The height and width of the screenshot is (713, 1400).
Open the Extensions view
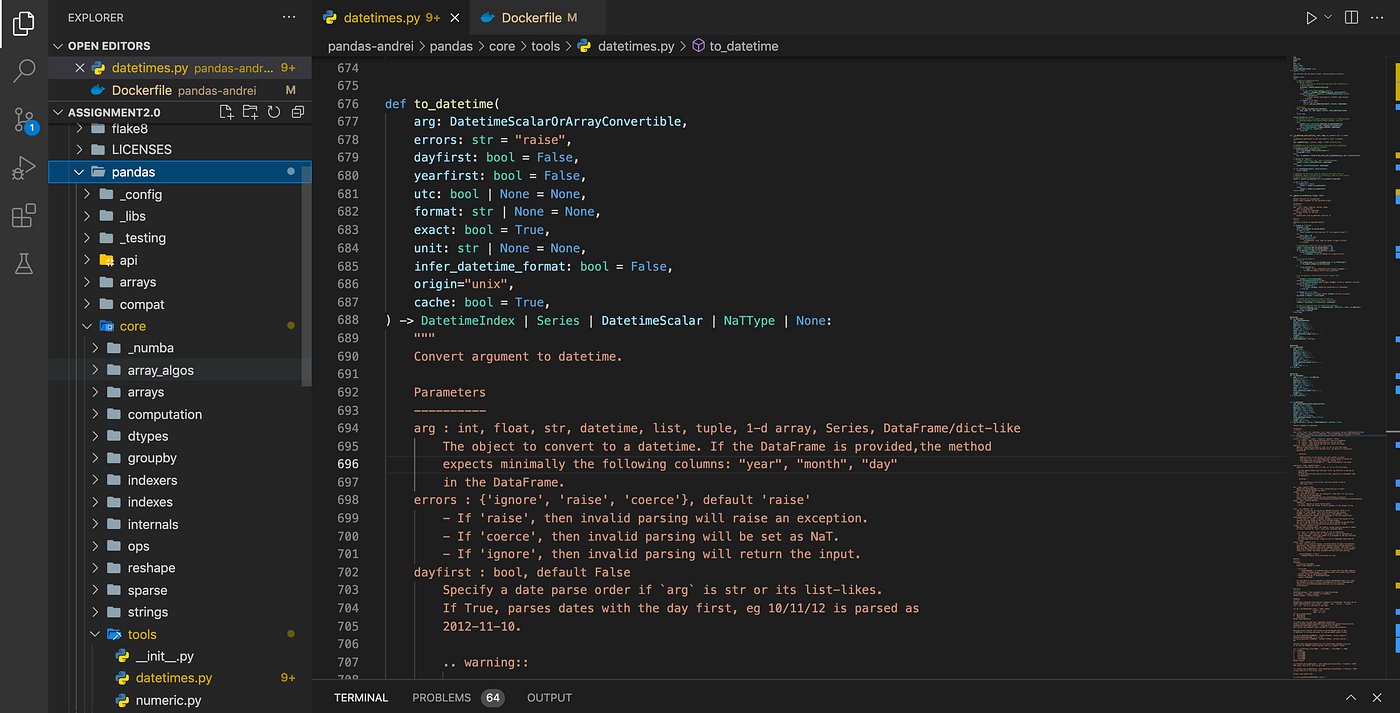[x=24, y=215]
